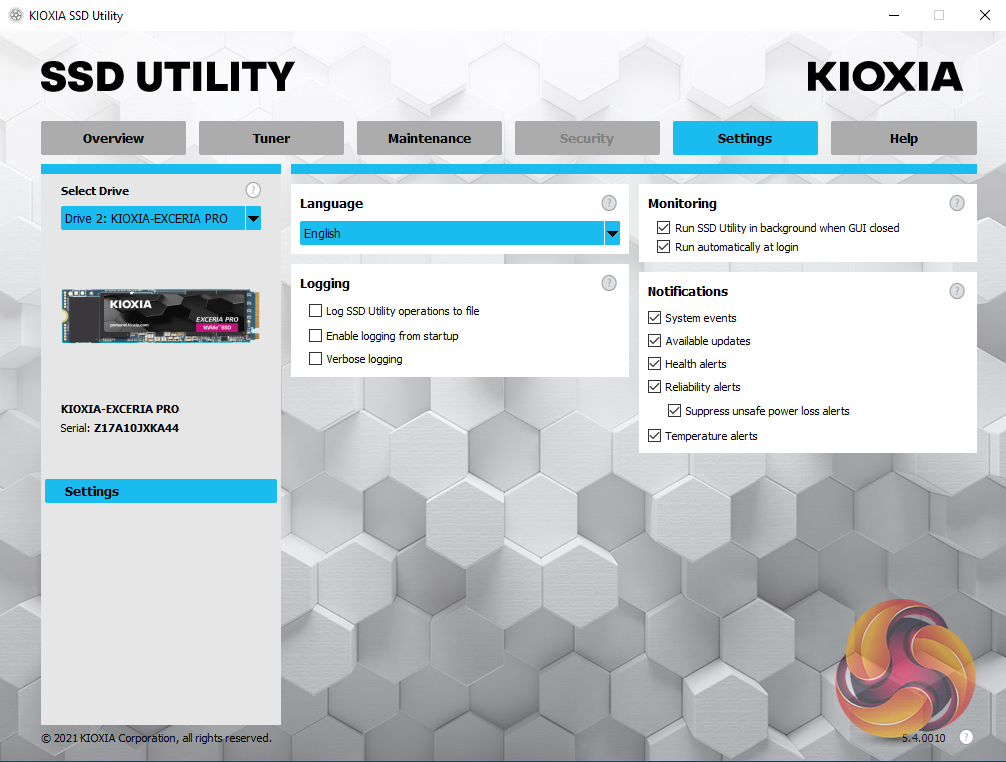Switch to the Overview tab

click(114, 138)
